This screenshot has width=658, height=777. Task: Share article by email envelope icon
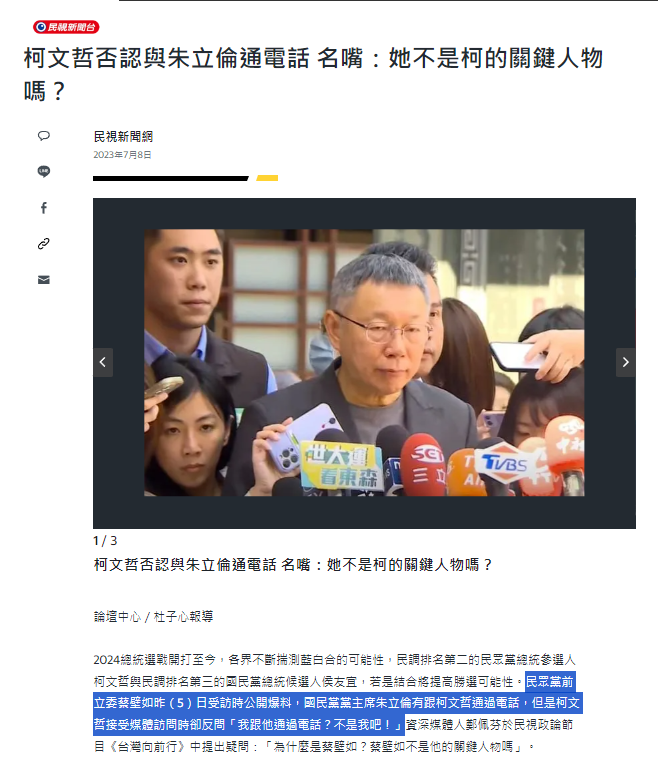[x=44, y=280]
